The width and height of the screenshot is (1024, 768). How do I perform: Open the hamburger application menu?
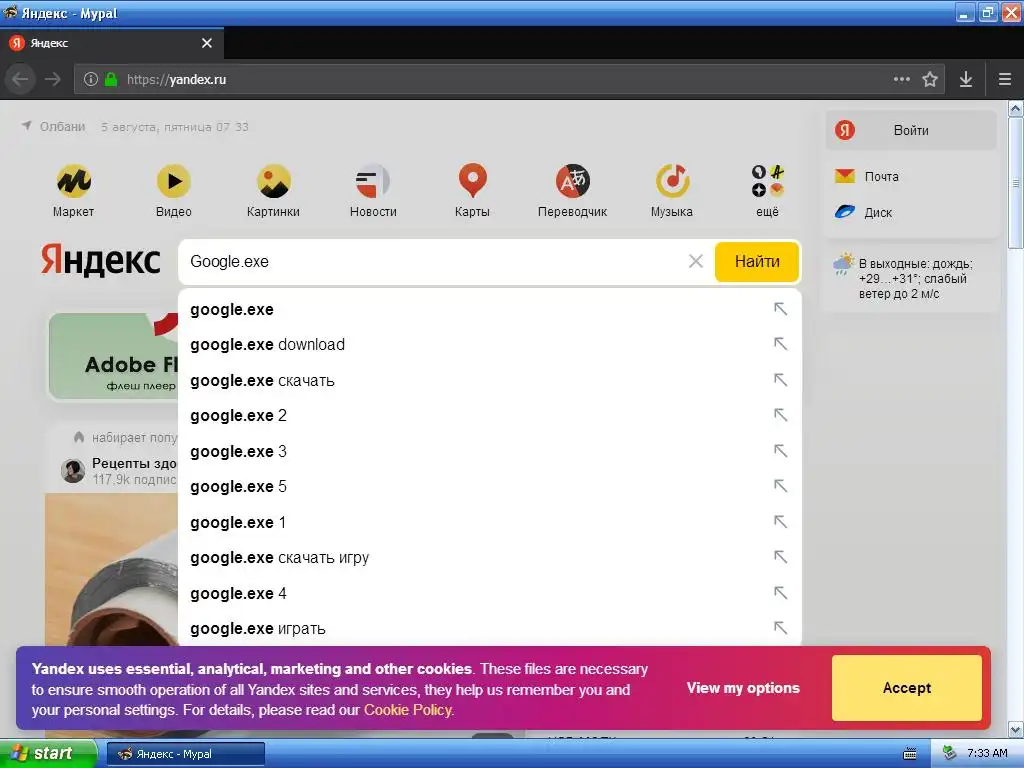1005,79
